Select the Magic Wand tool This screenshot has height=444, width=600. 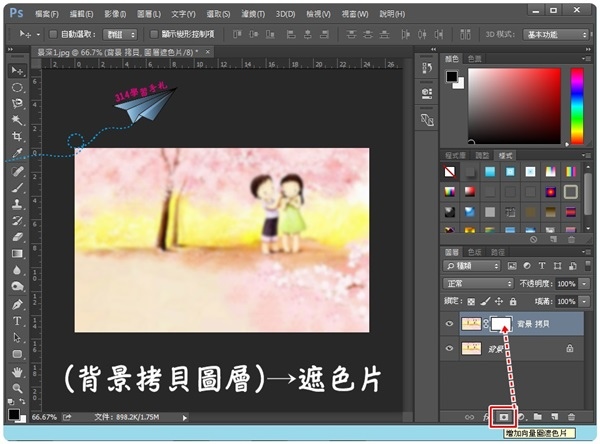click(x=17, y=120)
